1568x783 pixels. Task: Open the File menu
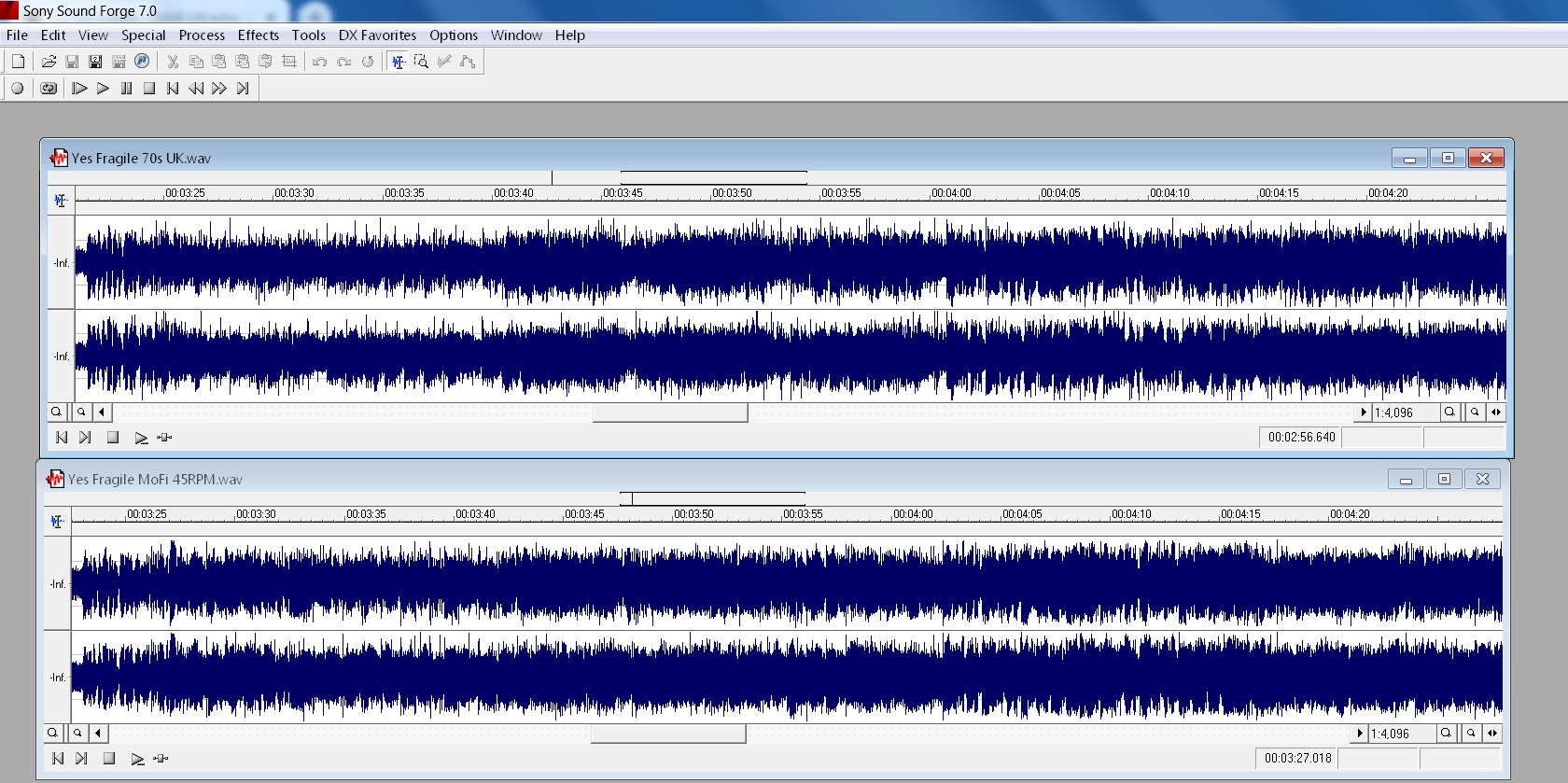17,35
